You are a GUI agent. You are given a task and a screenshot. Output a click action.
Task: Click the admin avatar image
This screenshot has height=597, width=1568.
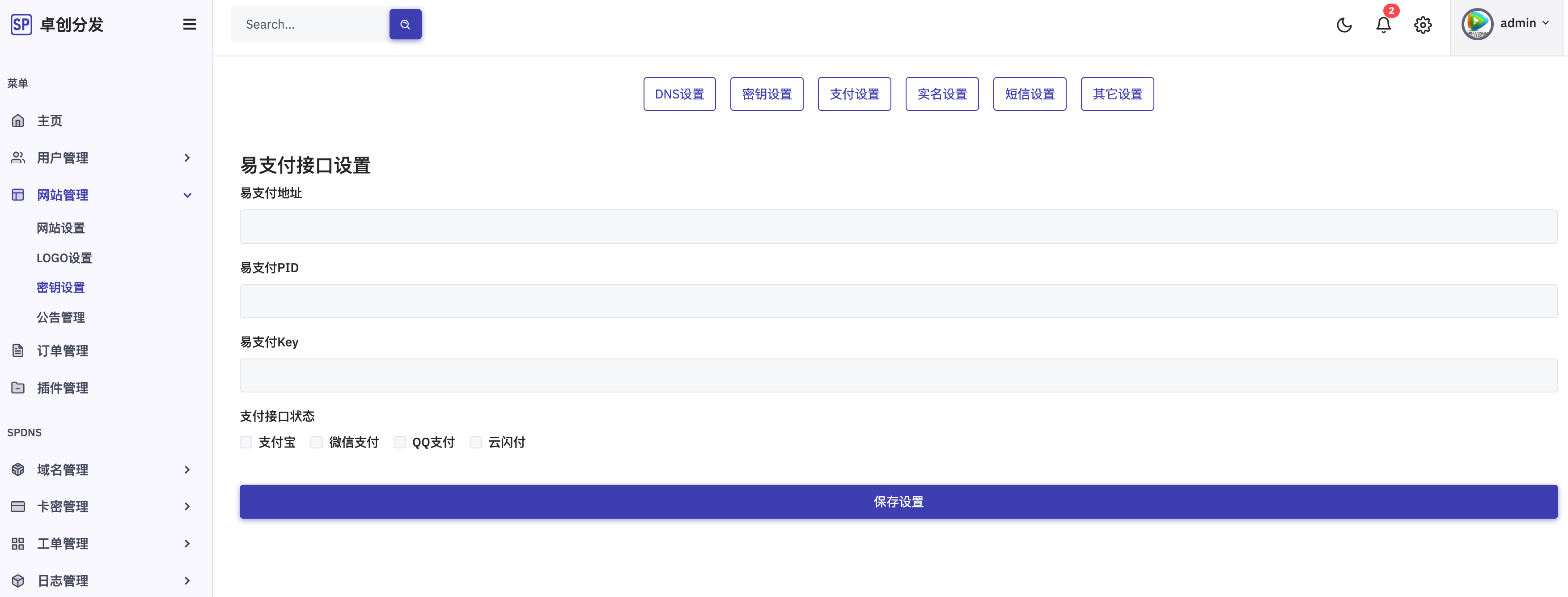tap(1477, 24)
